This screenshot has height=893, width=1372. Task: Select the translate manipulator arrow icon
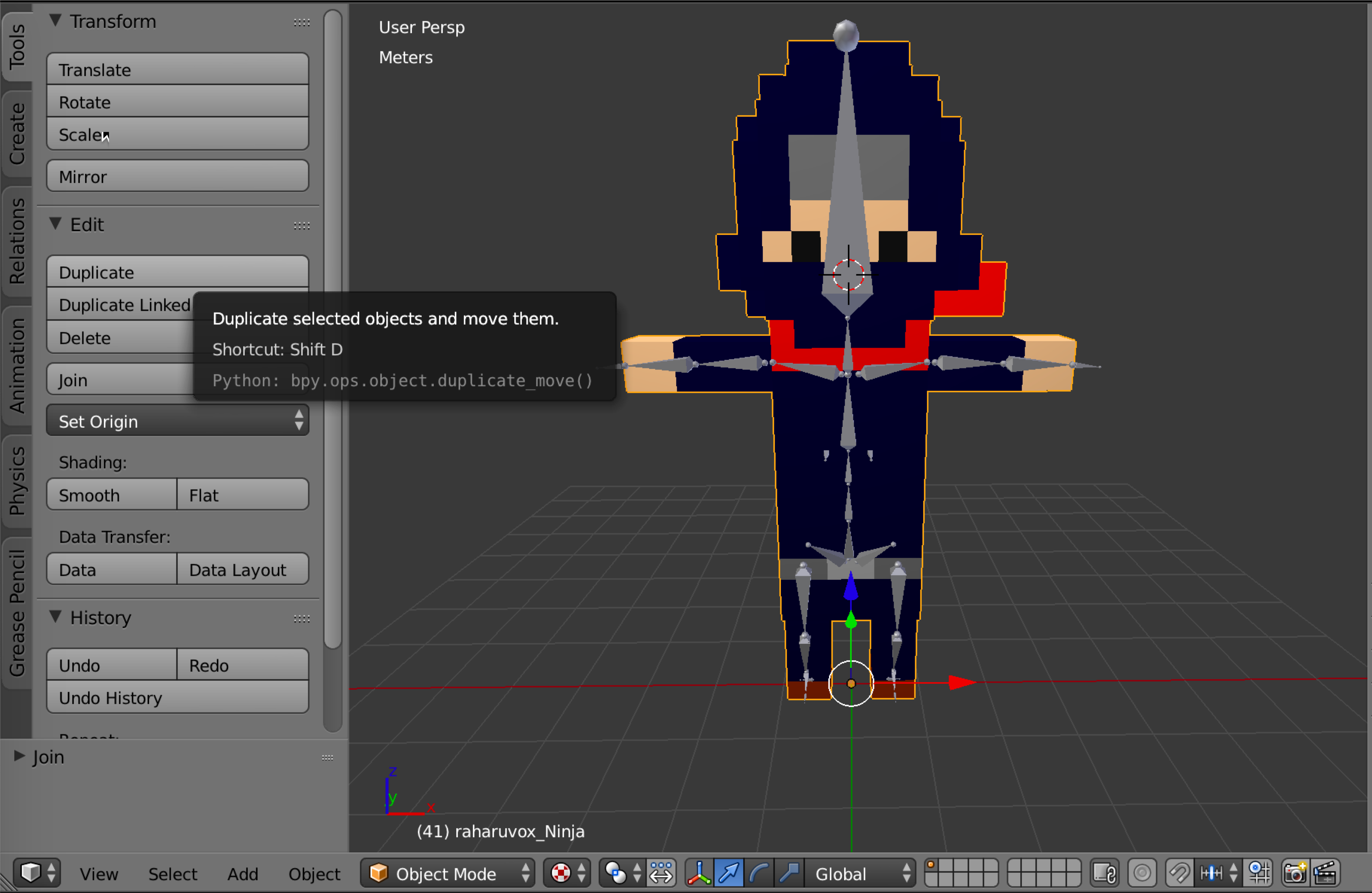(729, 873)
